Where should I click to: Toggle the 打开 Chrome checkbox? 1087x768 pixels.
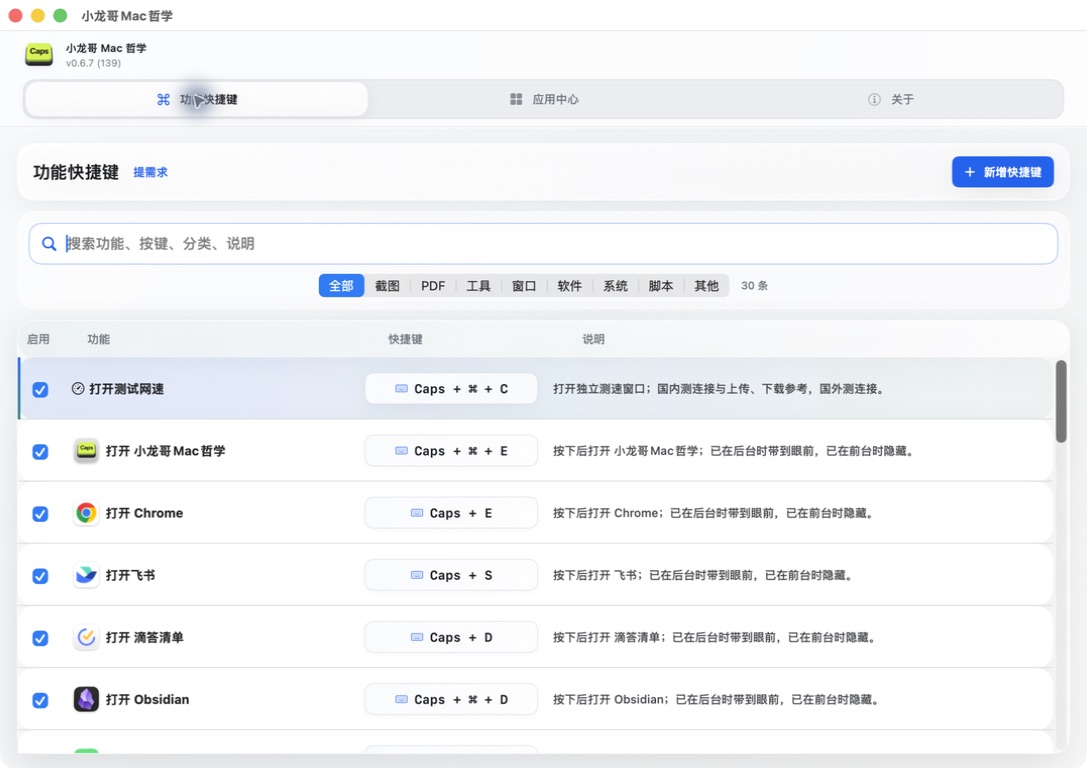(x=40, y=514)
